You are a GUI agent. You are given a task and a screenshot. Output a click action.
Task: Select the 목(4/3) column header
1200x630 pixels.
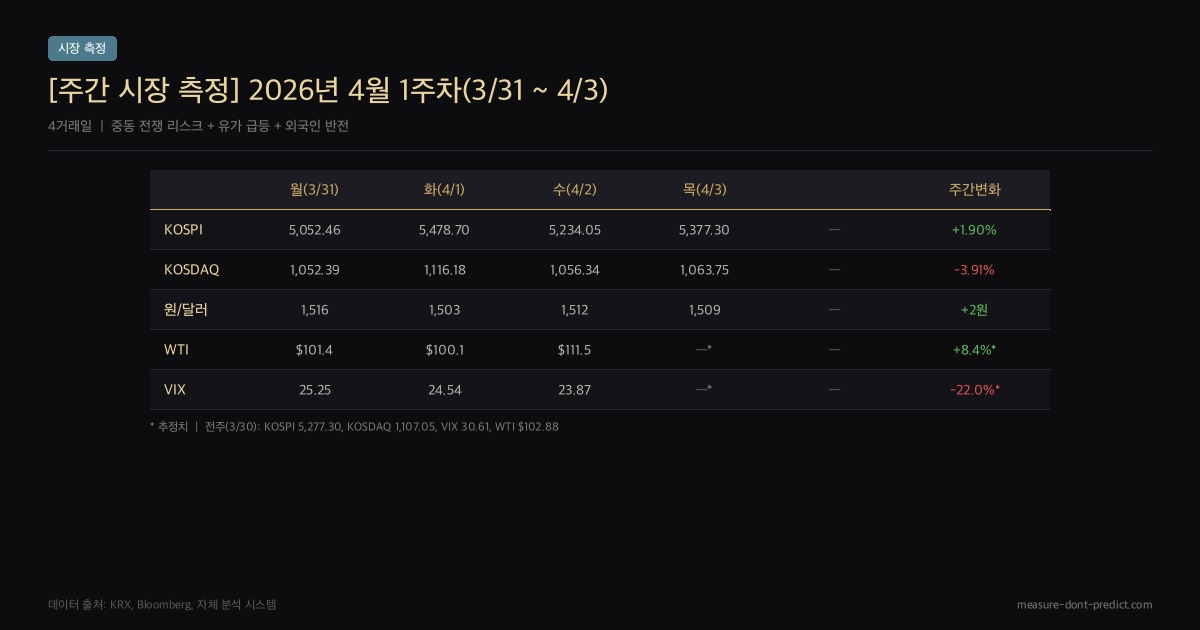point(704,189)
